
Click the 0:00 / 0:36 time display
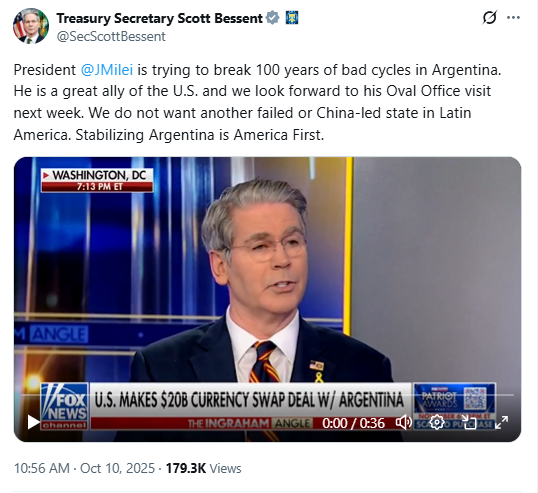[353, 423]
